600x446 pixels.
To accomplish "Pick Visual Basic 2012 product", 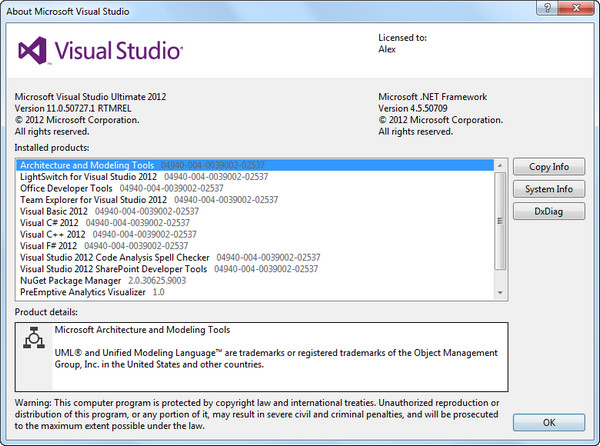I will click(x=54, y=212).
